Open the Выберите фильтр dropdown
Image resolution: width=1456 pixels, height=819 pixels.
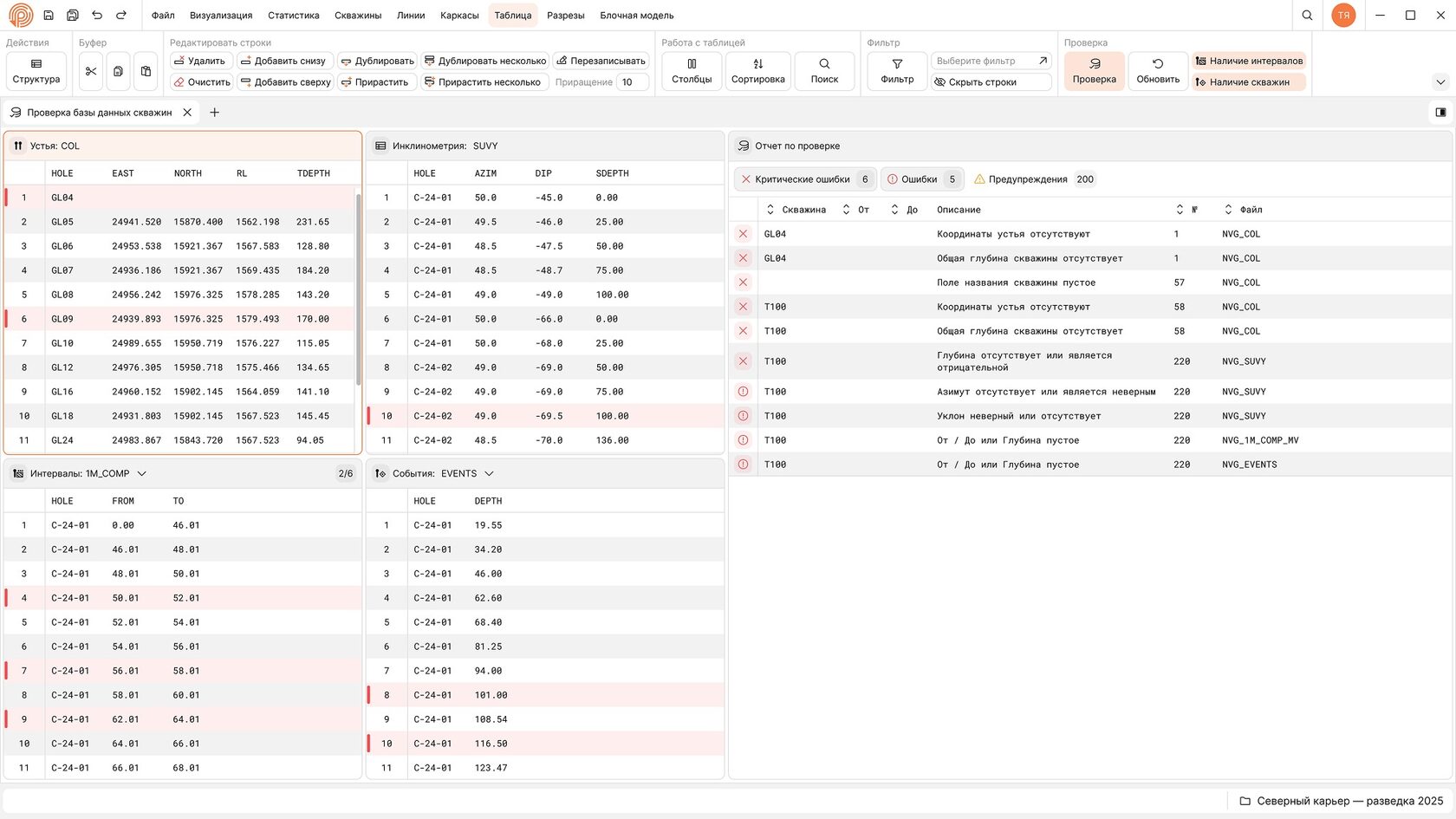(x=991, y=61)
